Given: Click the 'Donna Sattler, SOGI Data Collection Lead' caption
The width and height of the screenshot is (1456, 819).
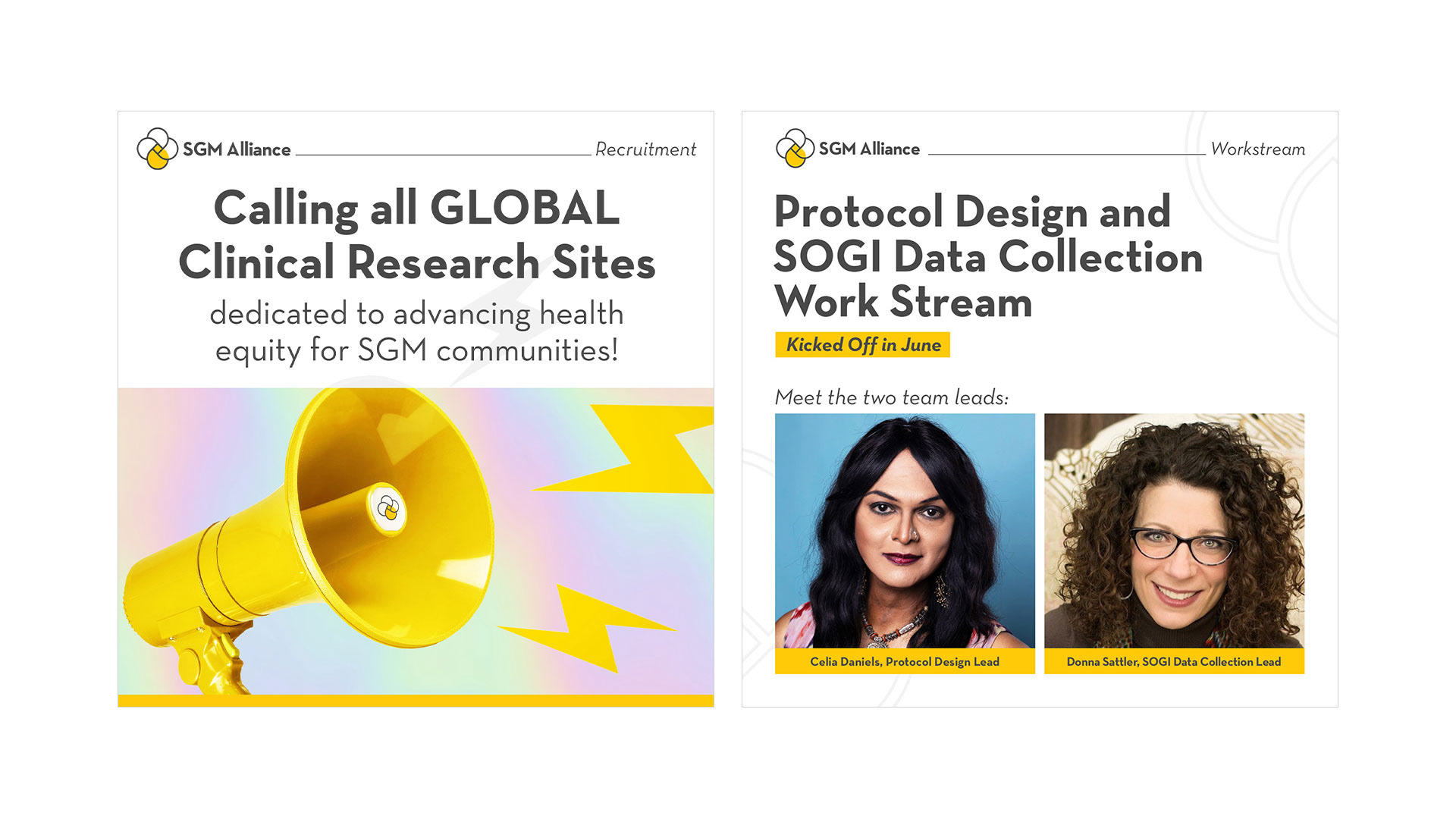Looking at the screenshot, I should 1174,661.
